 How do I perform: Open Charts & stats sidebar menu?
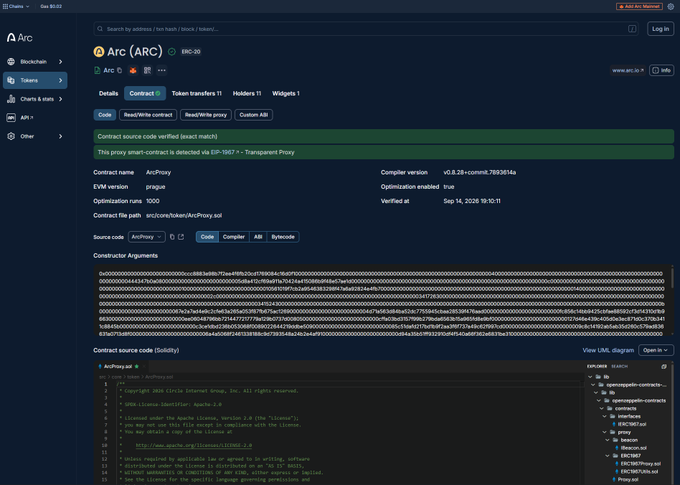[35, 99]
